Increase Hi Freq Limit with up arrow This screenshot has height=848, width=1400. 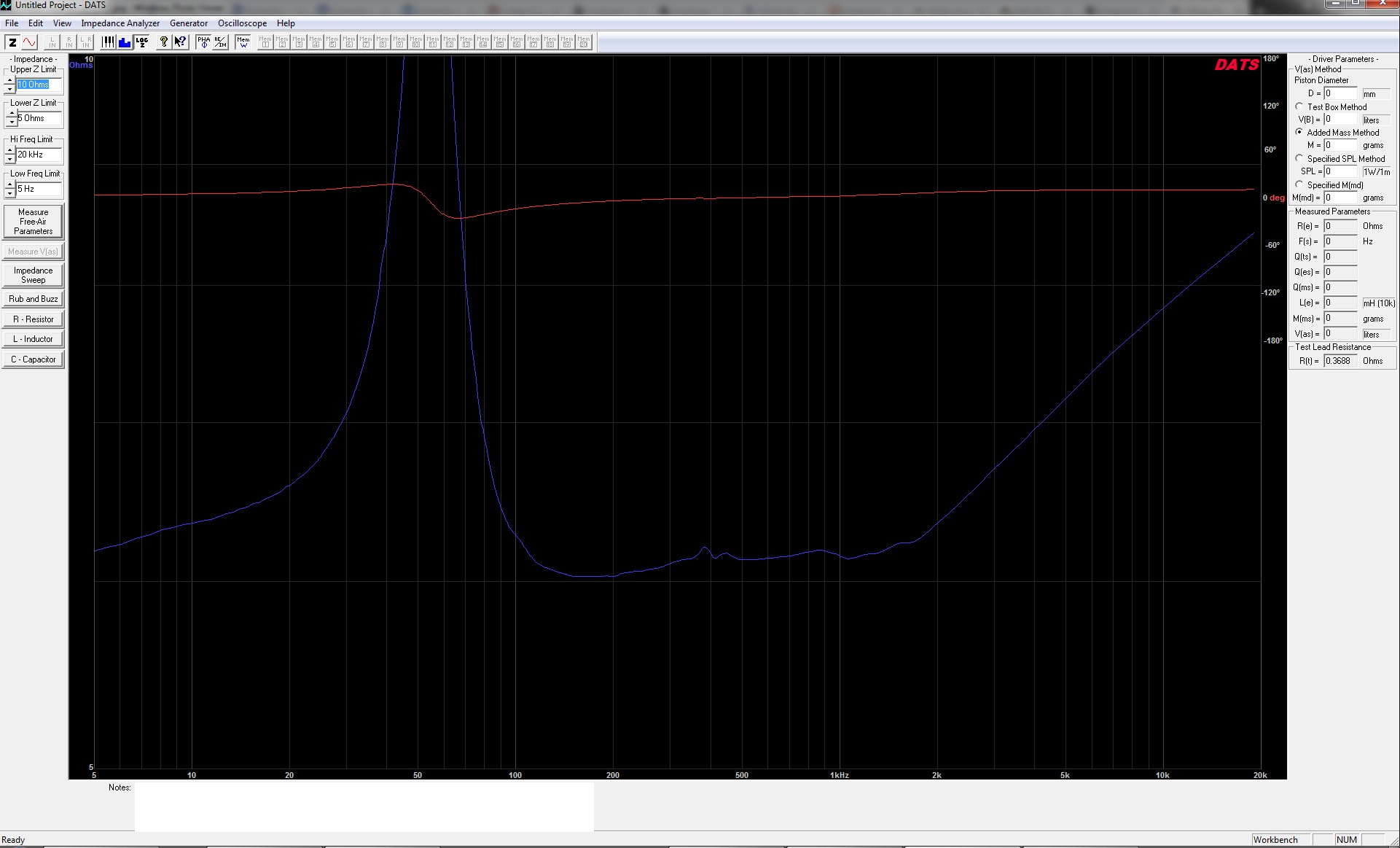(x=9, y=150)
